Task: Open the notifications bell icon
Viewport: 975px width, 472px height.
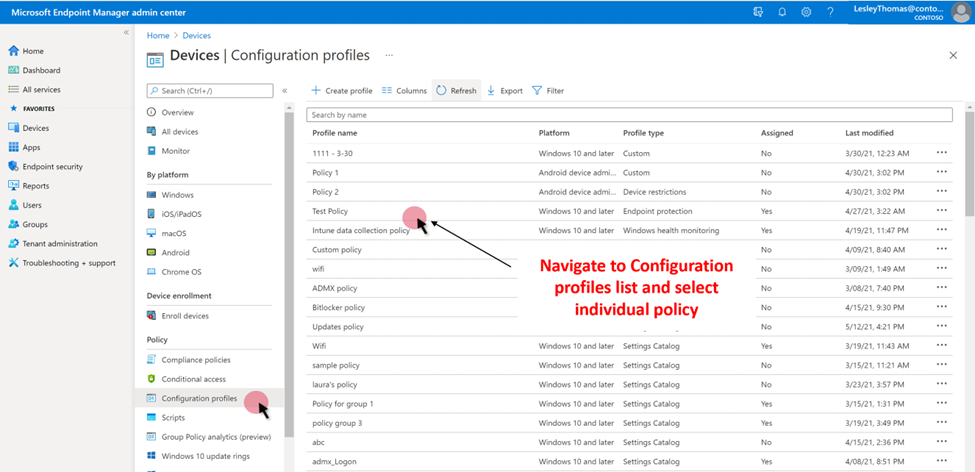Action: pyautogui.click(x=782, y=12)
